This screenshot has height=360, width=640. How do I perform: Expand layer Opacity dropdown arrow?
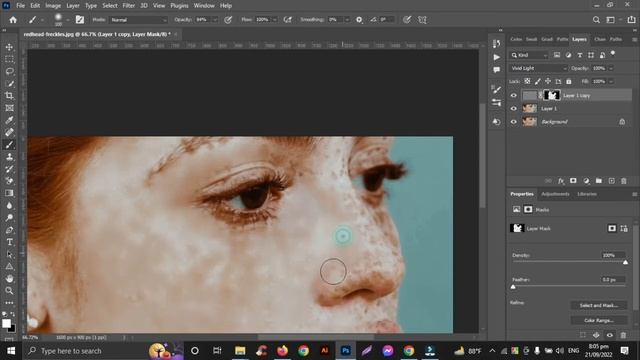point(611,68)
